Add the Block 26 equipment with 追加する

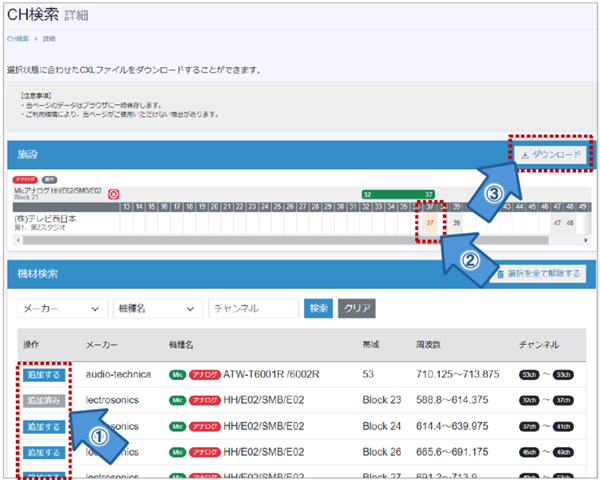click(x=44, y=453)
